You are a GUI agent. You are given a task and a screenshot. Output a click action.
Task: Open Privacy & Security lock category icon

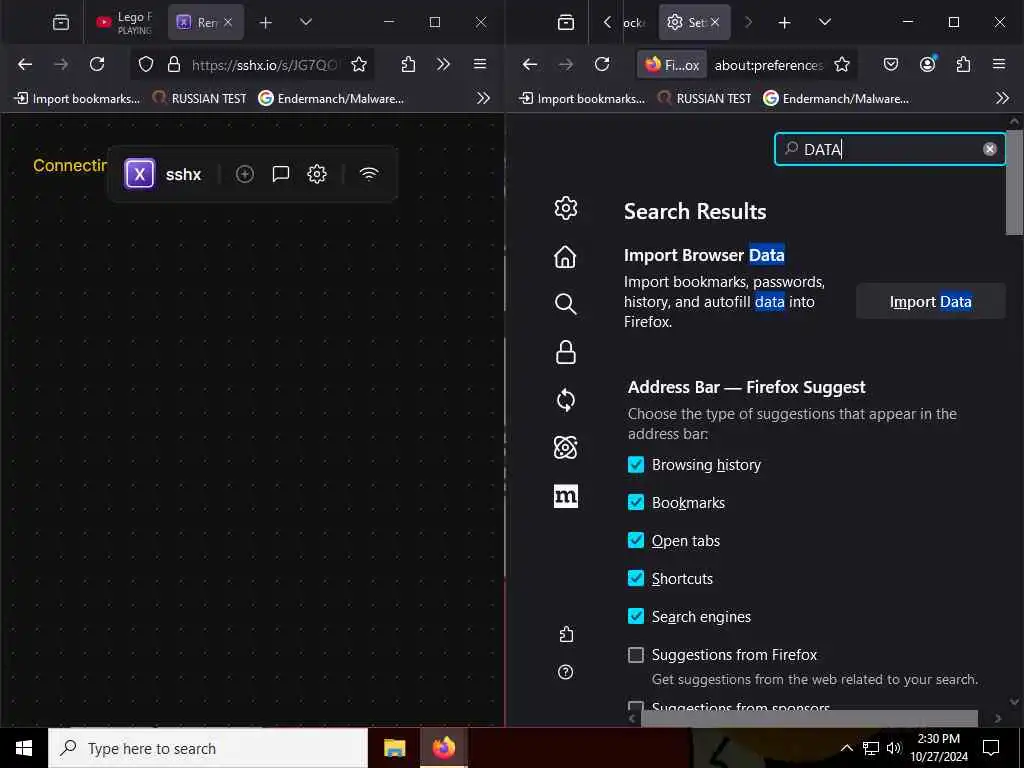[x=566, y=352]
